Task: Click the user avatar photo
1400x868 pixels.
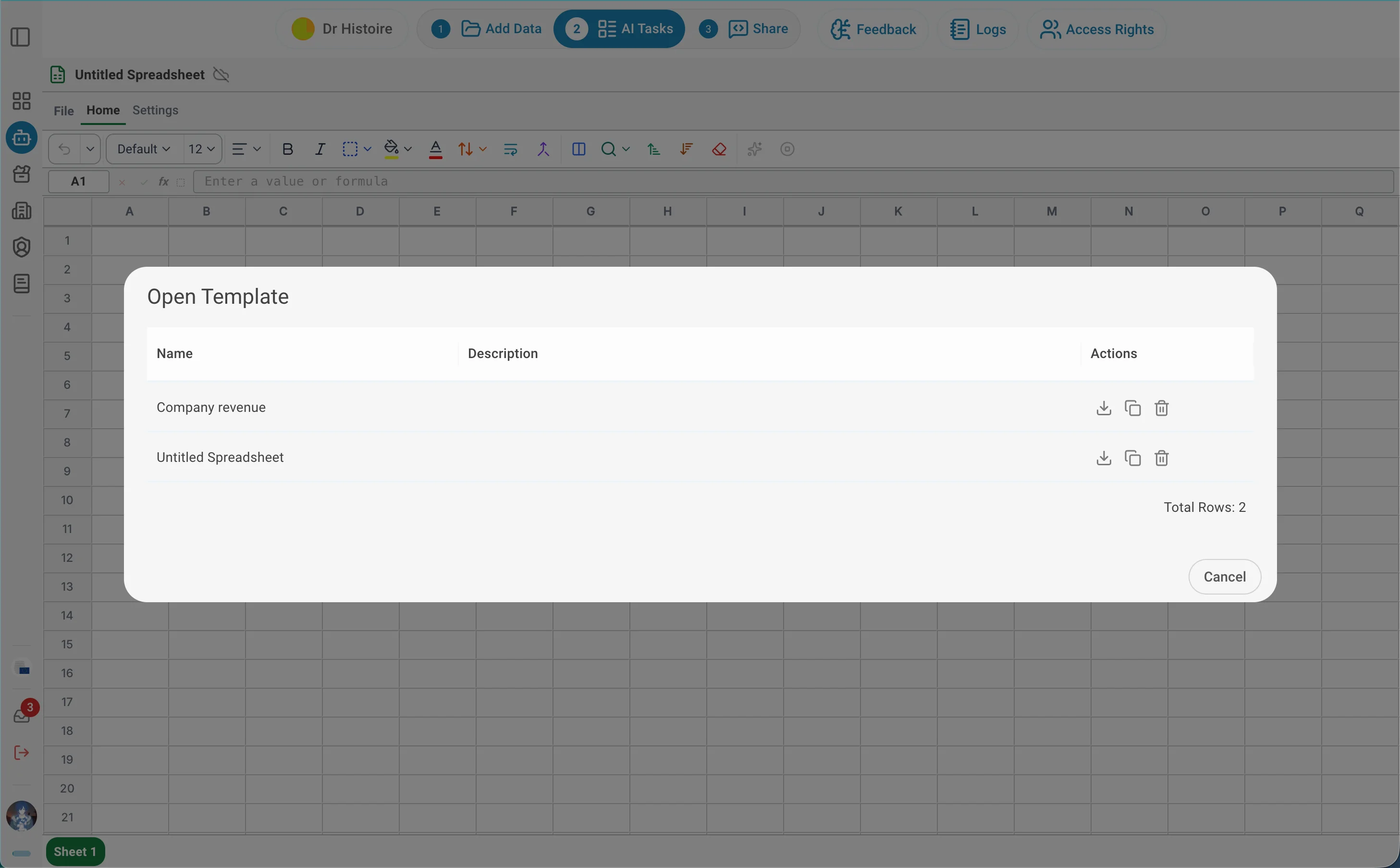Action: [x=21, y=816]
